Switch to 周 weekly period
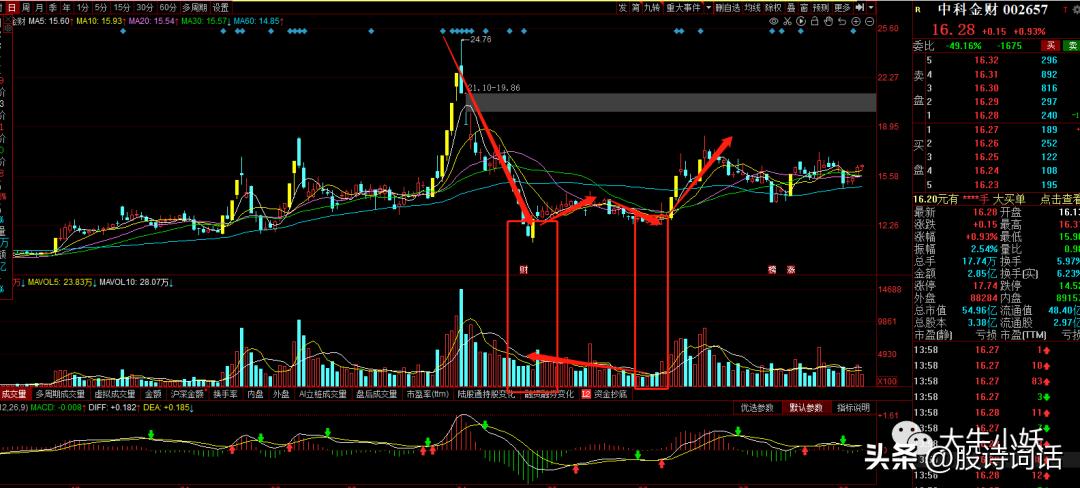This screenshot has width=1080, height=488. (25, 8)
